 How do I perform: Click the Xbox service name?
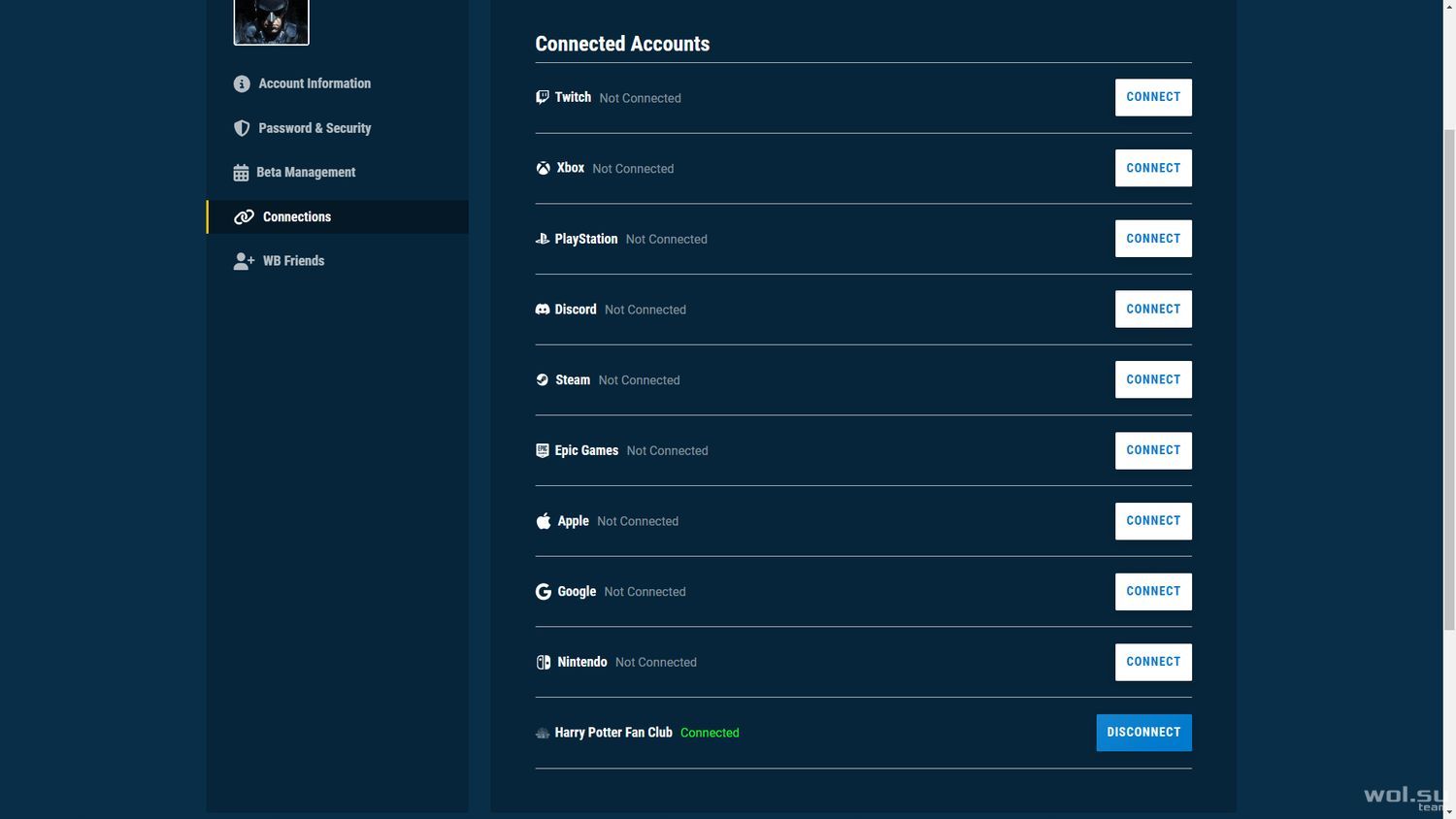[571, 168]
